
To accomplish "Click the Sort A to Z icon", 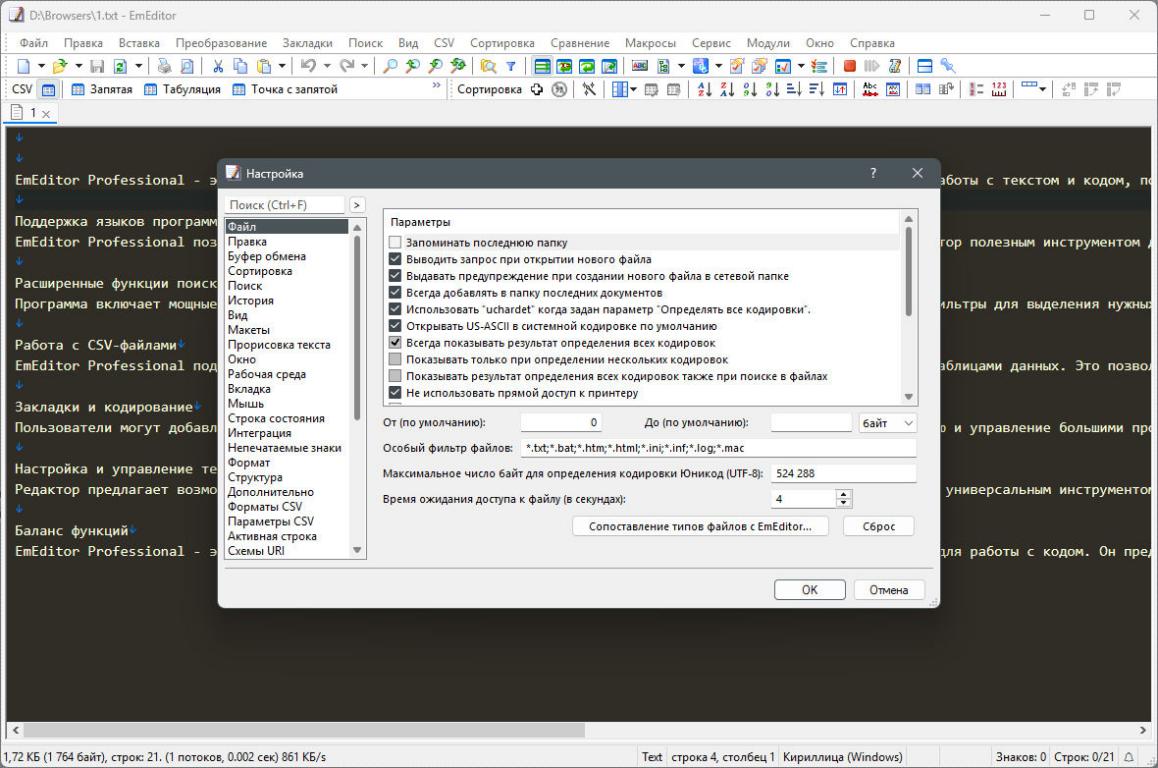I will pos(703,89).
